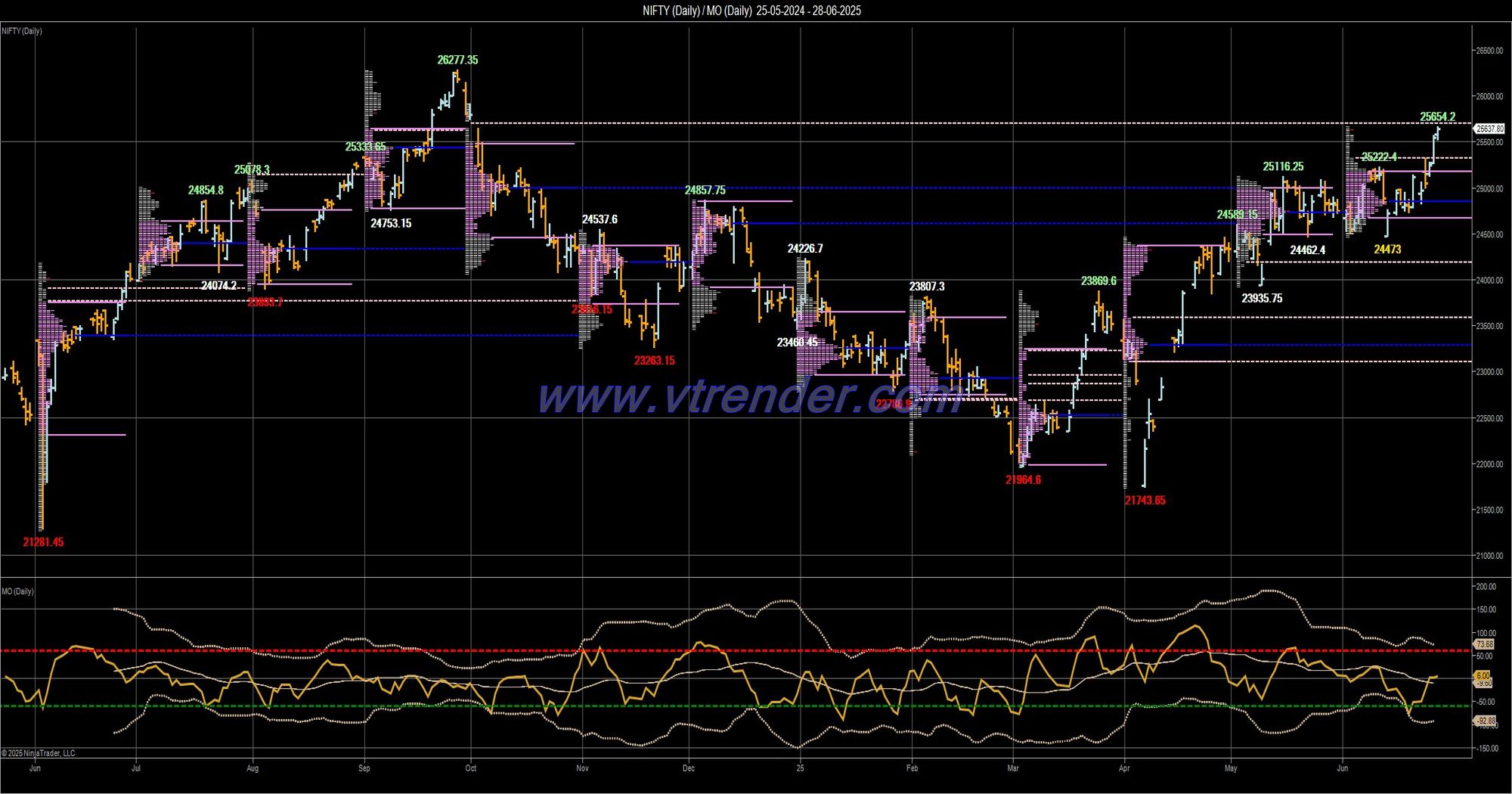1512x794 pixels.
Task: Select the -150.00 indicator axis label
Action: pyautogui.click(x=1486, y=749)
